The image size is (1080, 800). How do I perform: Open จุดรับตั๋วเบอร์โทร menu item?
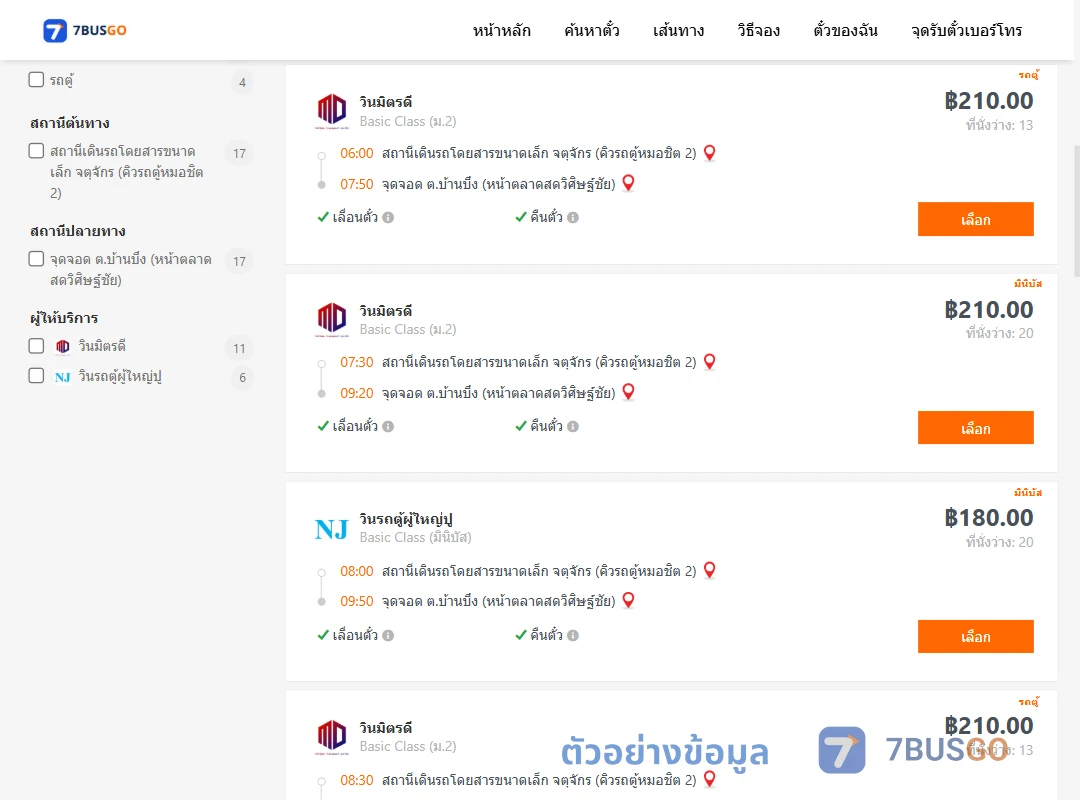pyautogui.click(x=966, y=30)
